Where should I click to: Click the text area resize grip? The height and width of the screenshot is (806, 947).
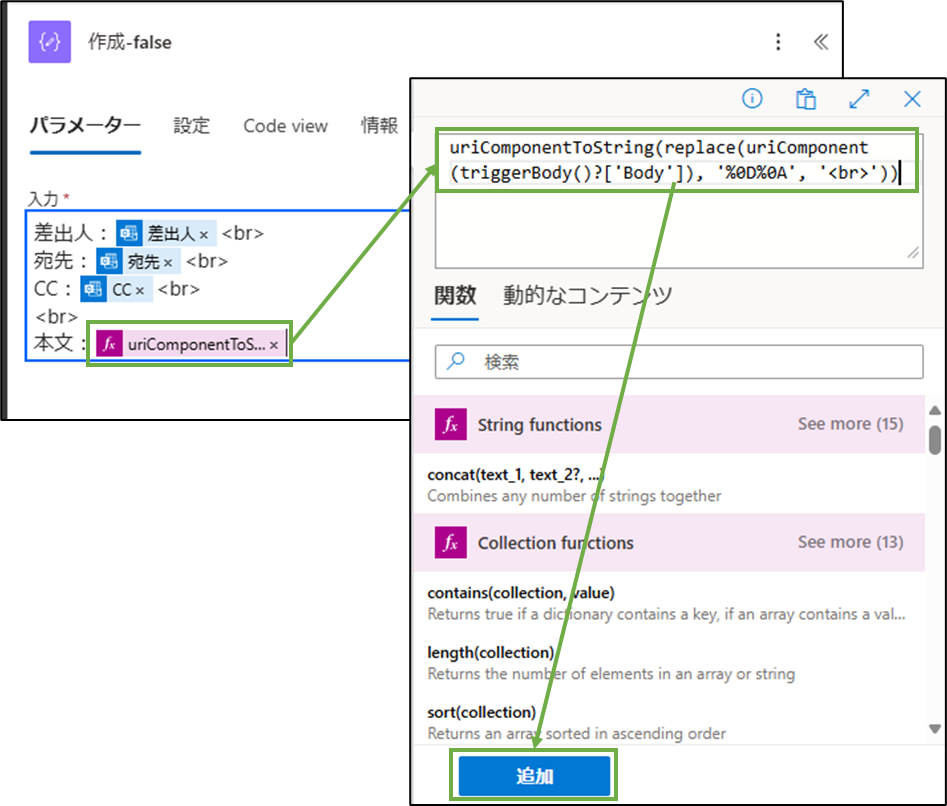coord(913,252)
